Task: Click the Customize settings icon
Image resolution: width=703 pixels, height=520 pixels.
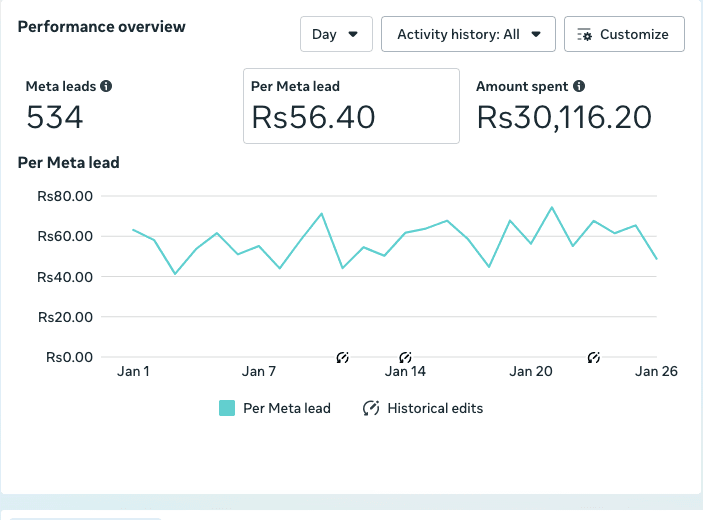Action: (x=585, y=35)
